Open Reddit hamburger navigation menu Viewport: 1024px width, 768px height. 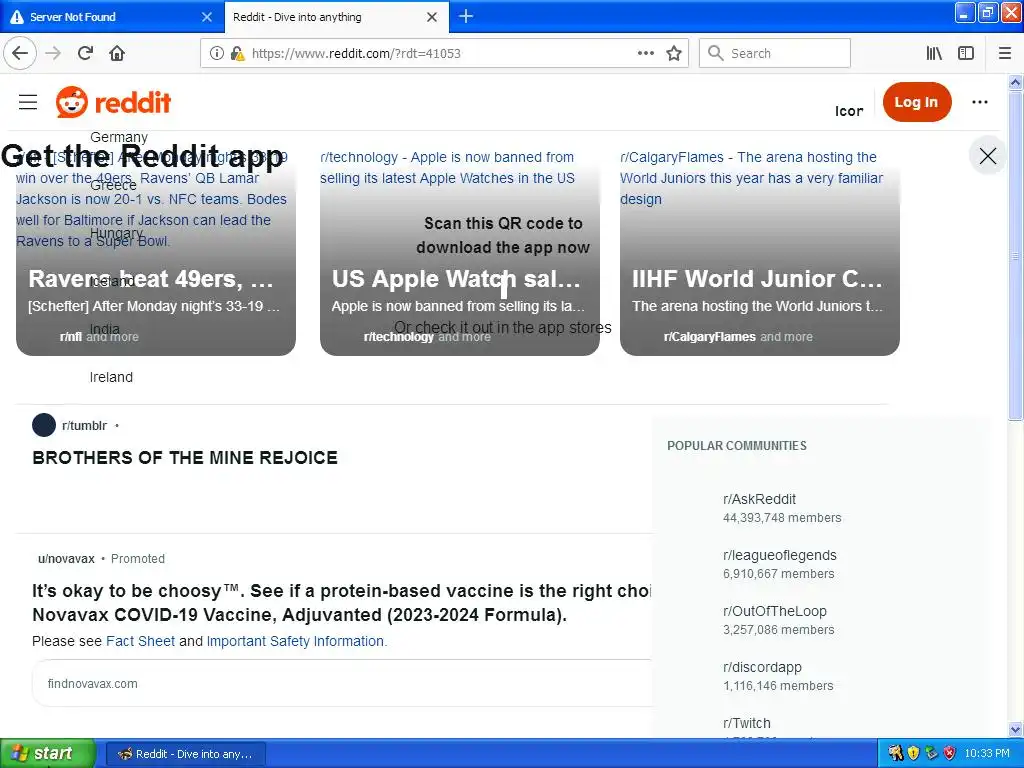point(28,102)
